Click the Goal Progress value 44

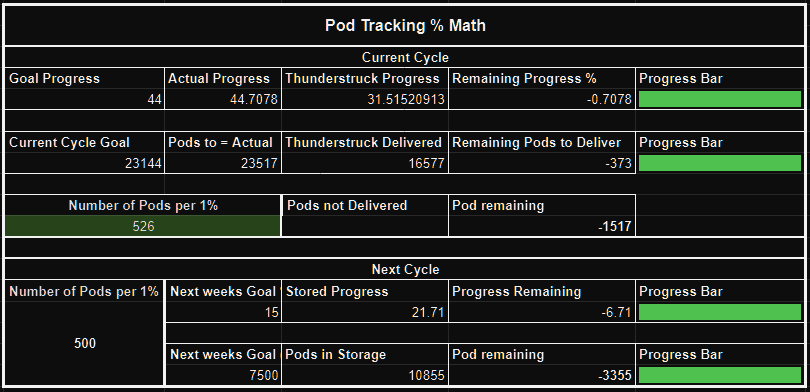85,99
